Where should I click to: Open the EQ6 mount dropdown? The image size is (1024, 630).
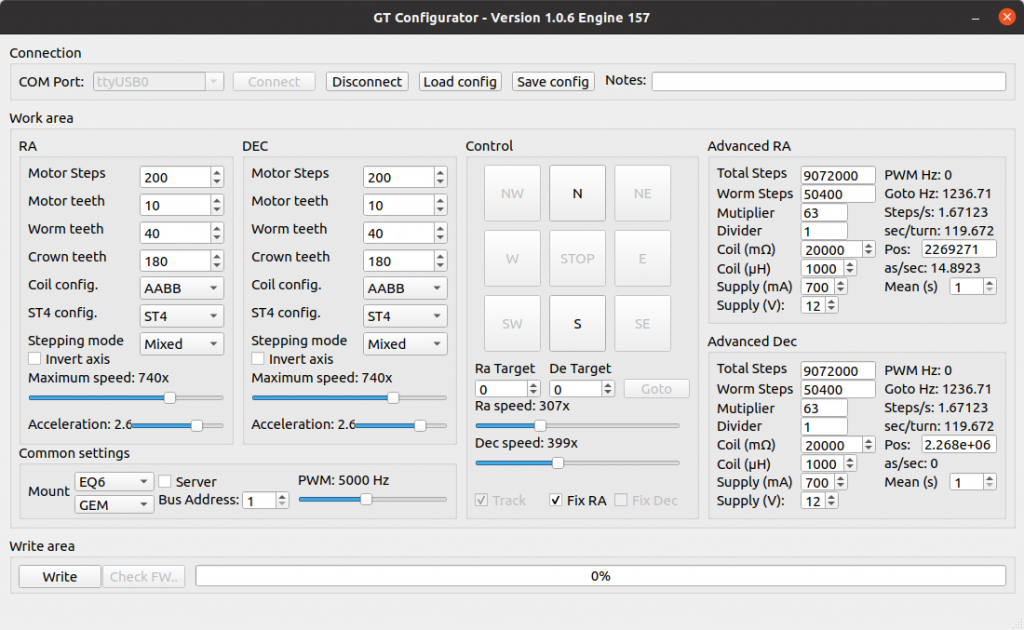tap(114, 482)
